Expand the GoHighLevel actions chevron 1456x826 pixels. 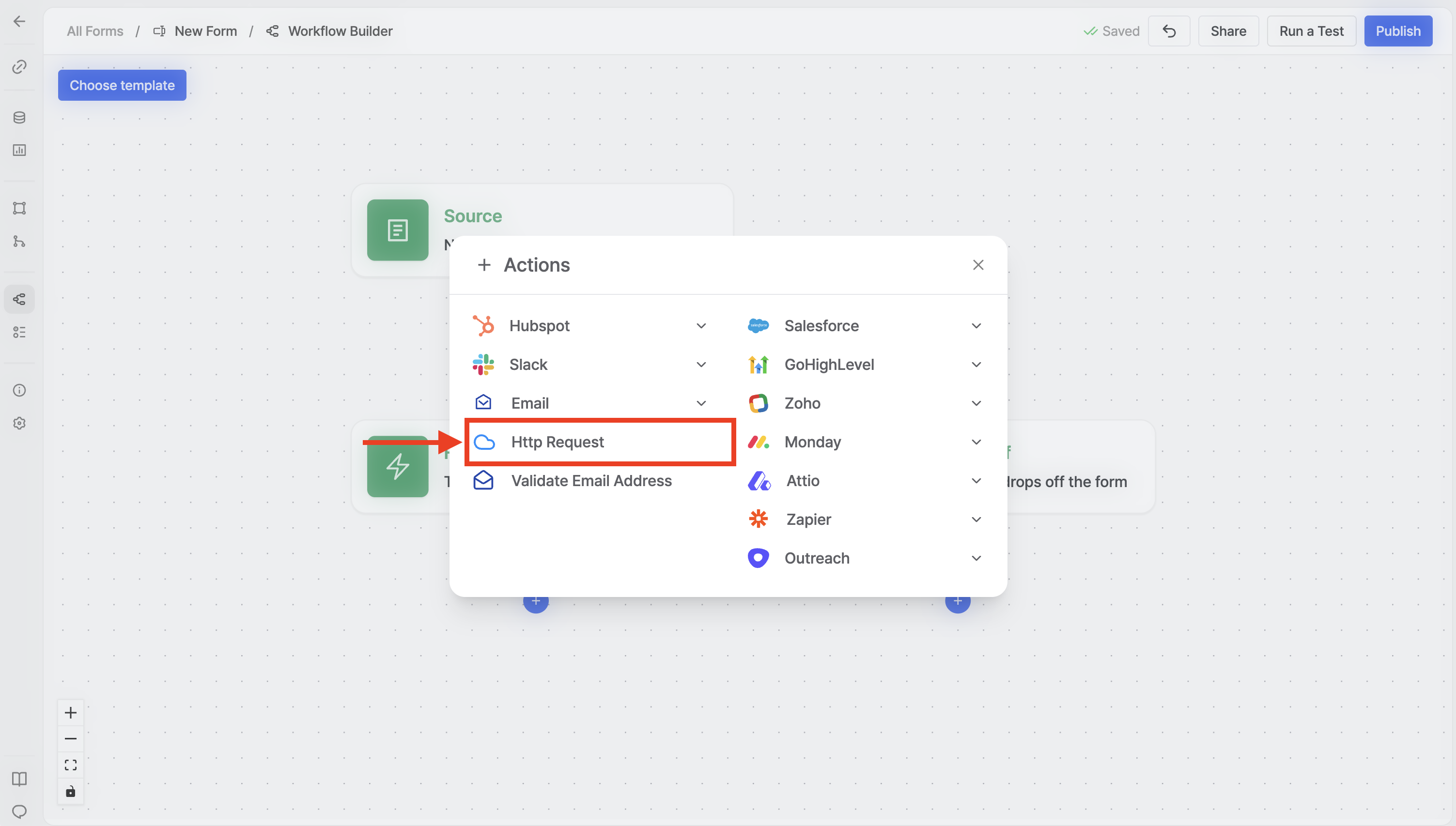(x=976, y=364)
